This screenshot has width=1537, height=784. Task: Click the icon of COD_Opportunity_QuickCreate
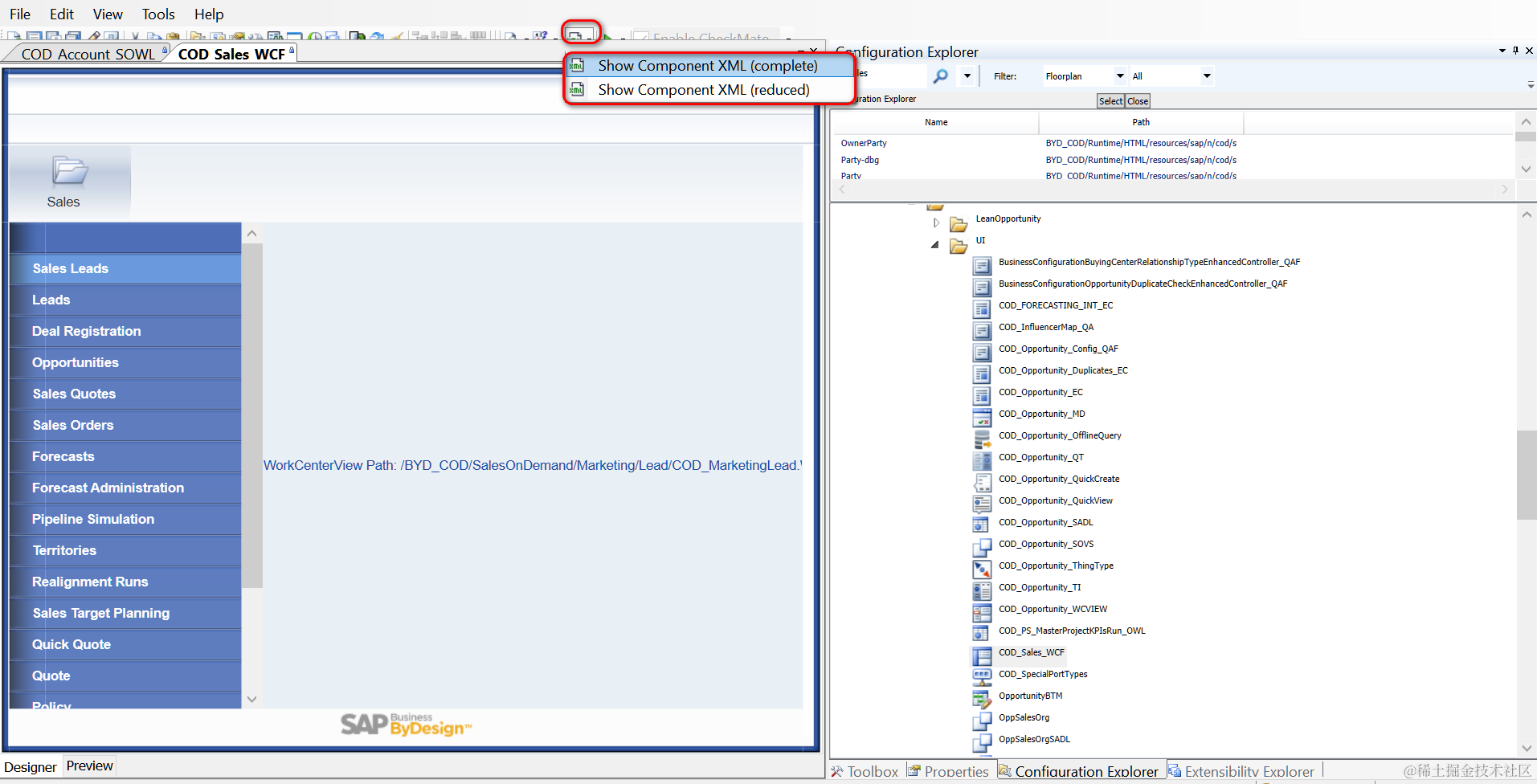(982, 482)
